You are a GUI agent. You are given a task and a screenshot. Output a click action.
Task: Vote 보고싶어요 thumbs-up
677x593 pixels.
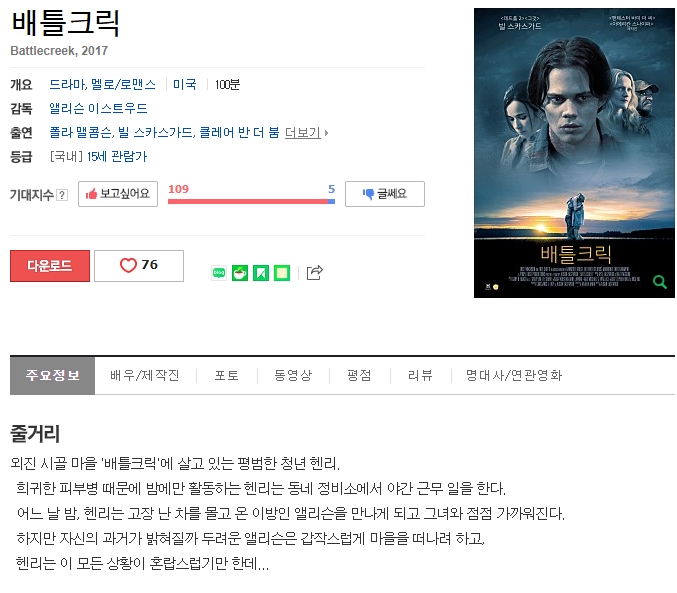coord(118,194)
